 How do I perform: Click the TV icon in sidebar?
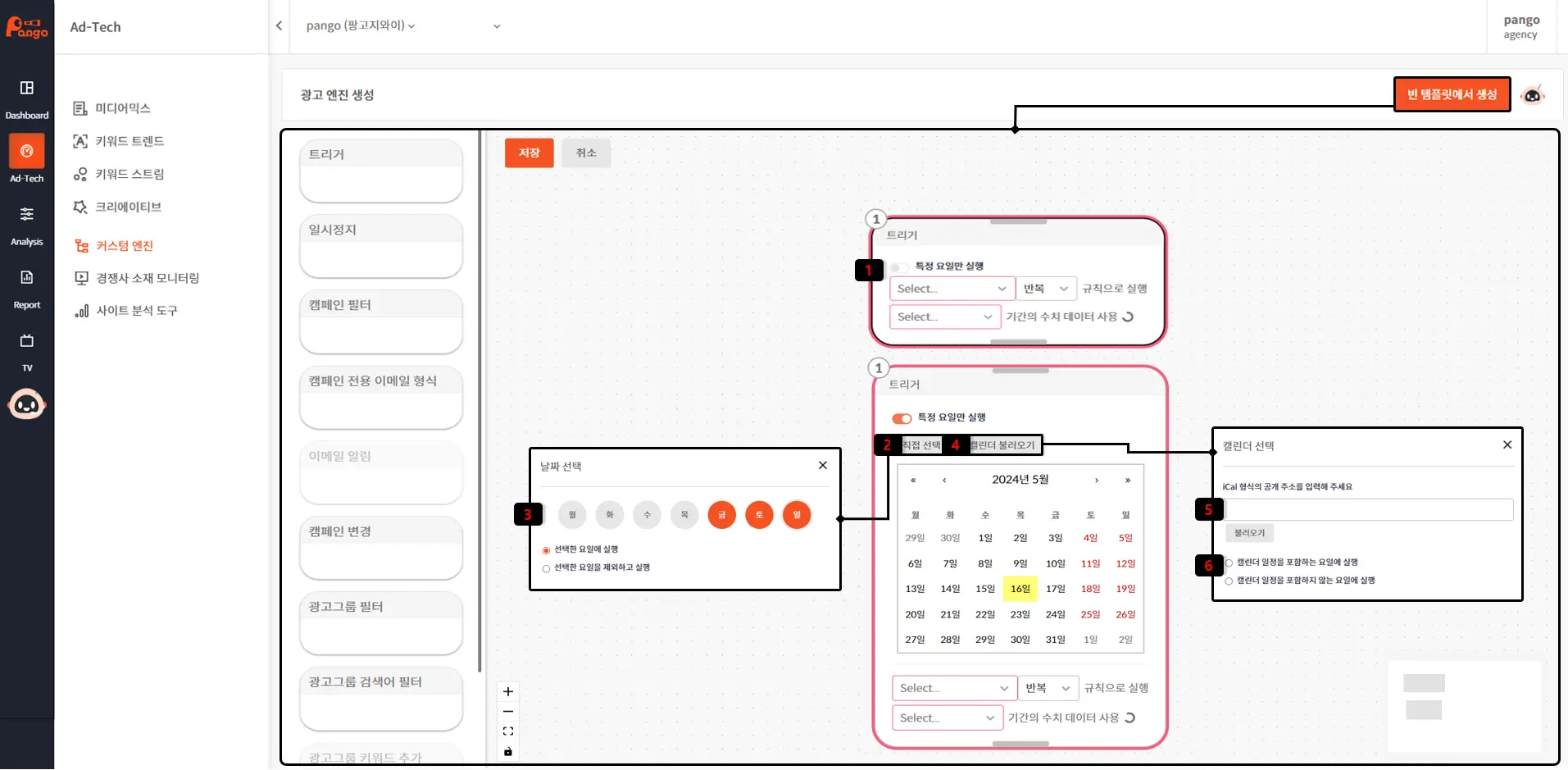point(27,341)
